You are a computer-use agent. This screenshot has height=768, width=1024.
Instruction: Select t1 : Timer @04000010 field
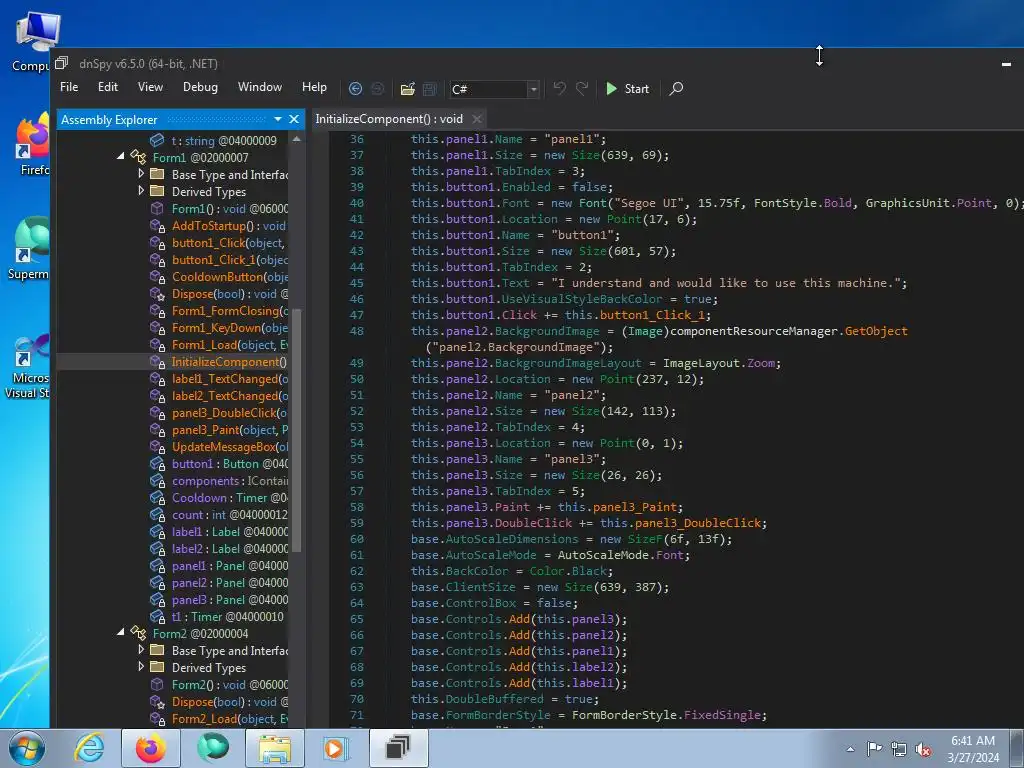[x=227, y=616]
